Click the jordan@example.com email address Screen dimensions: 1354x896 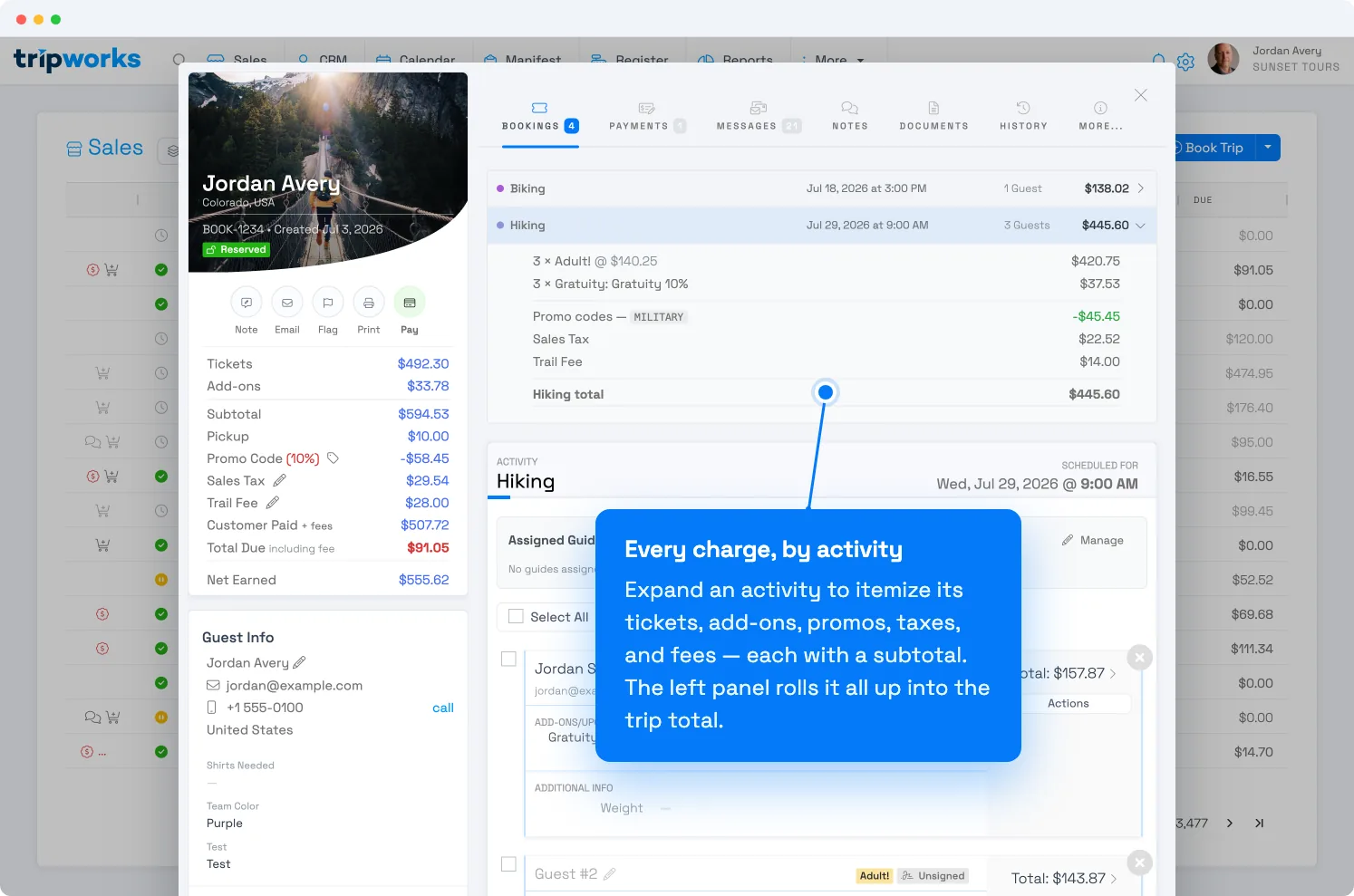tap(294, 685)
